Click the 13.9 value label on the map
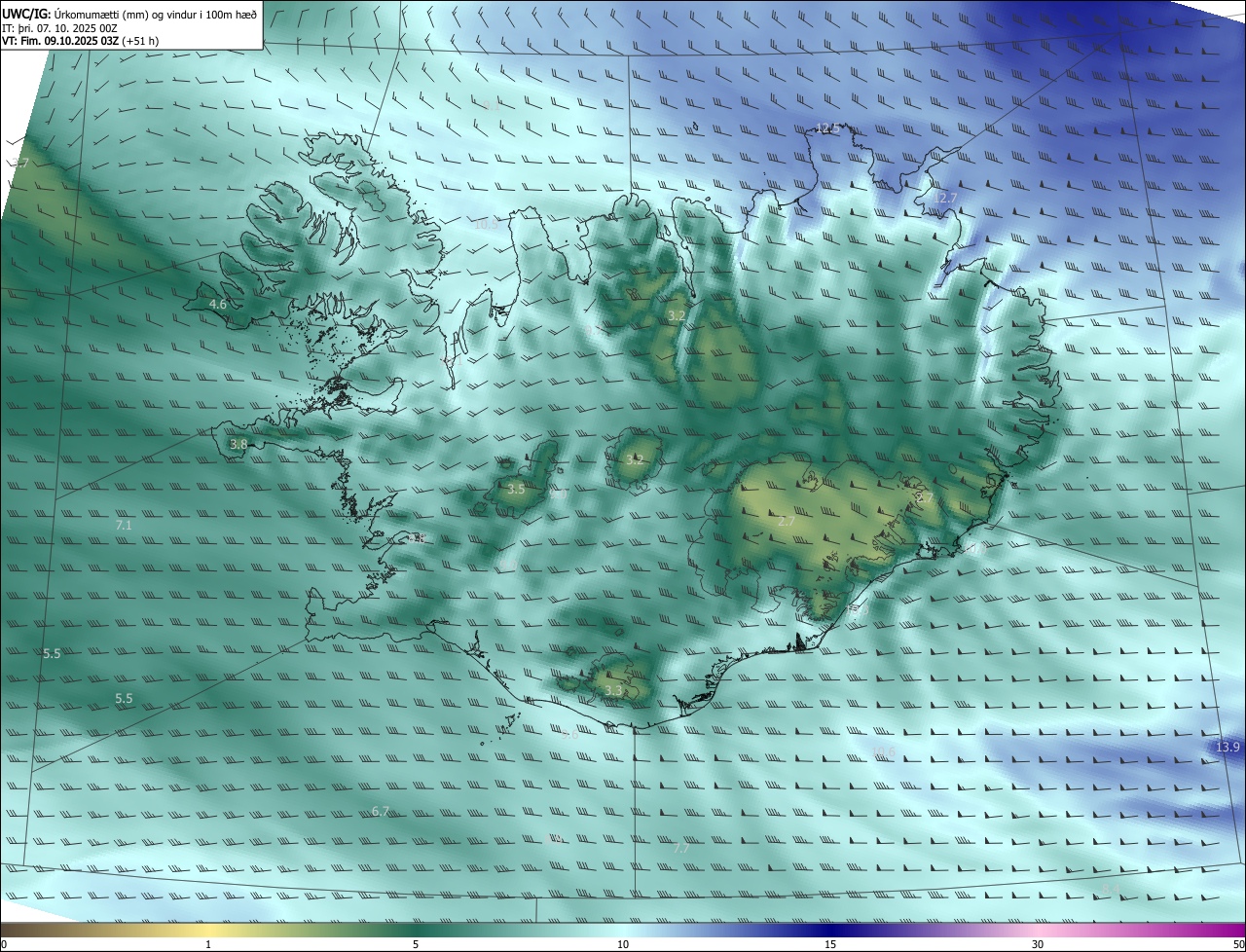The width and height of the screenshot is (1246, 952). 1228,747
